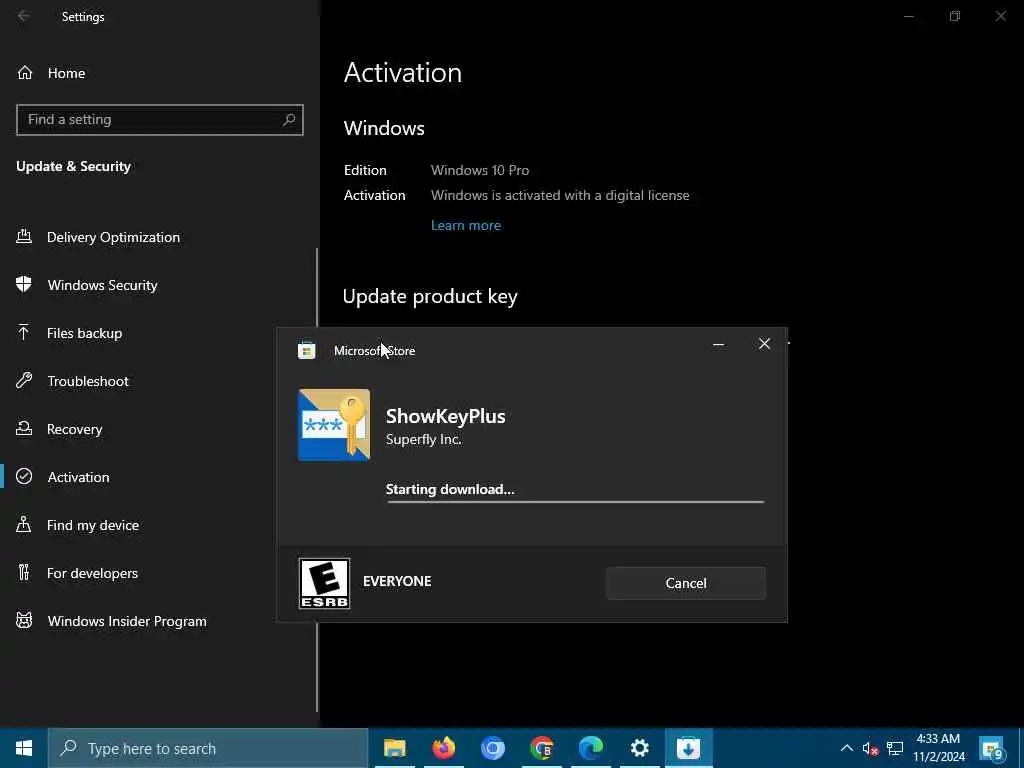The width and height of the screenshot is (1024, 768).
Task: Open the notification center icon
Action: tap(992, 748)
